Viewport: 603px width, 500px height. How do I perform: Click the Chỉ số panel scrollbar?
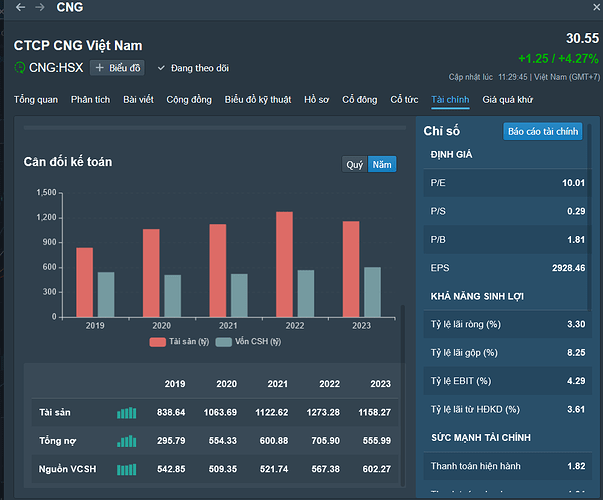(589, 217)
